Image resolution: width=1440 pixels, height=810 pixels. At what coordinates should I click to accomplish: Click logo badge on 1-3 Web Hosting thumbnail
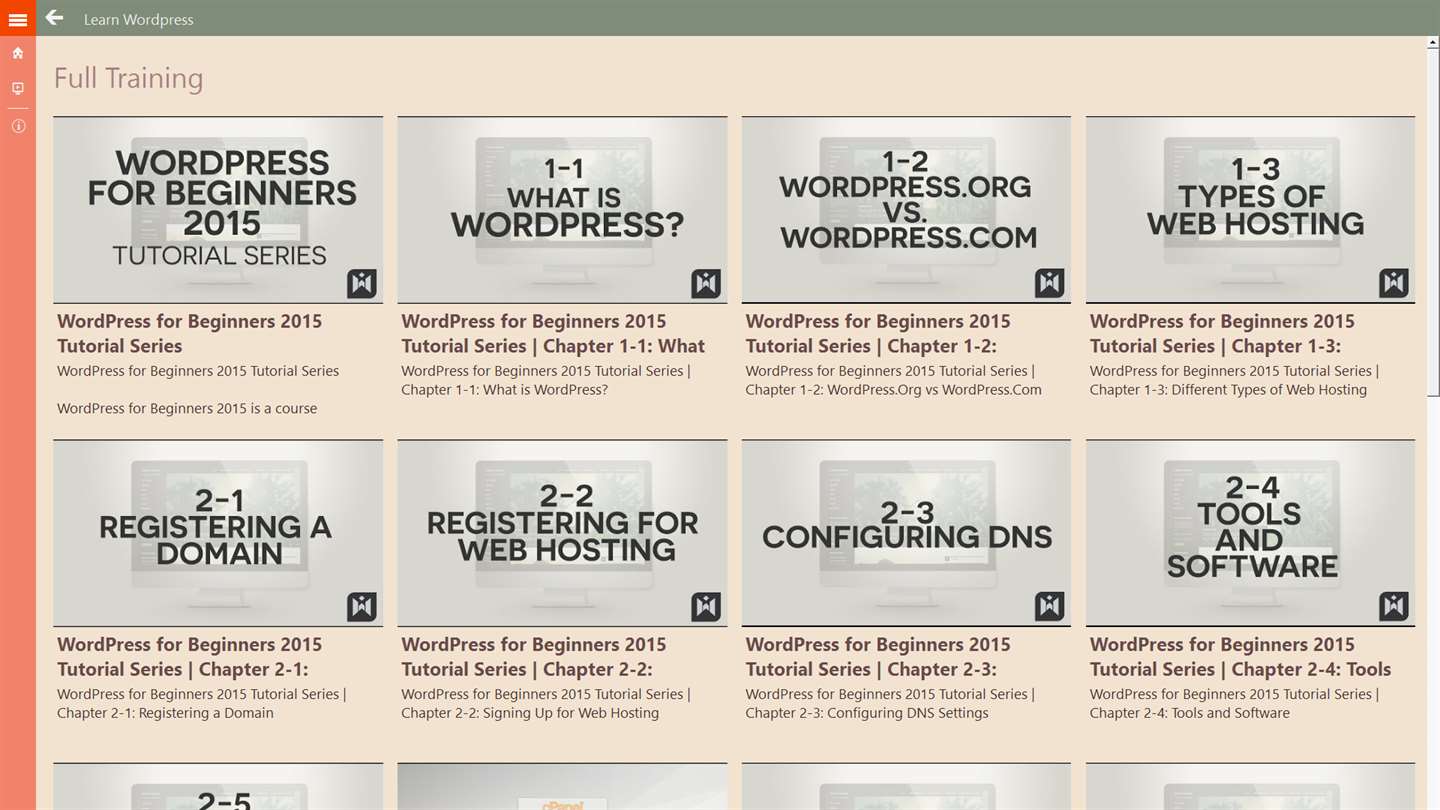point(1394,283)
